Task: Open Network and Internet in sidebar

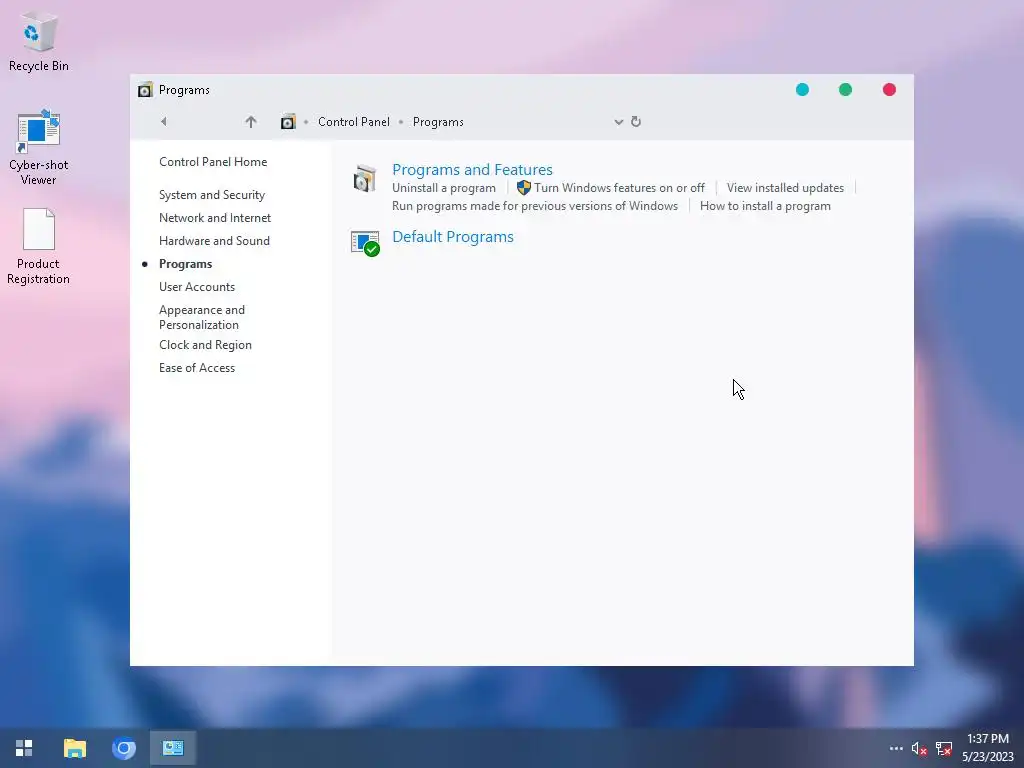Action: [215, 217]
